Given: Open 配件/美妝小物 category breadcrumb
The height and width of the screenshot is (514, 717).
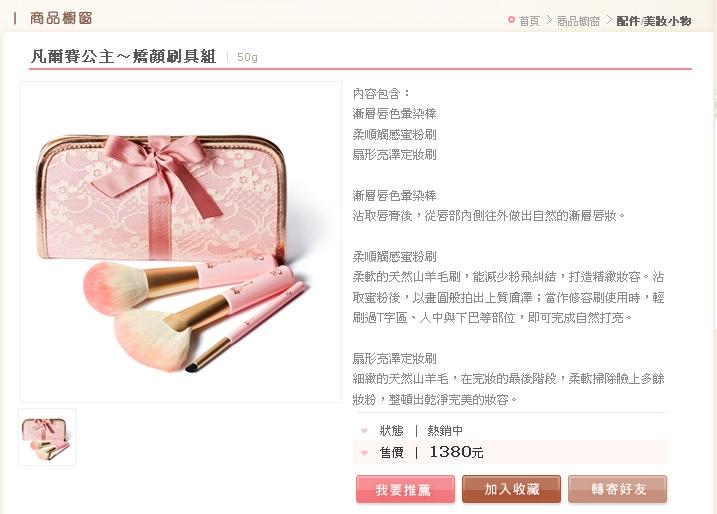Looking at the screenshot, I should click(653, 21).
